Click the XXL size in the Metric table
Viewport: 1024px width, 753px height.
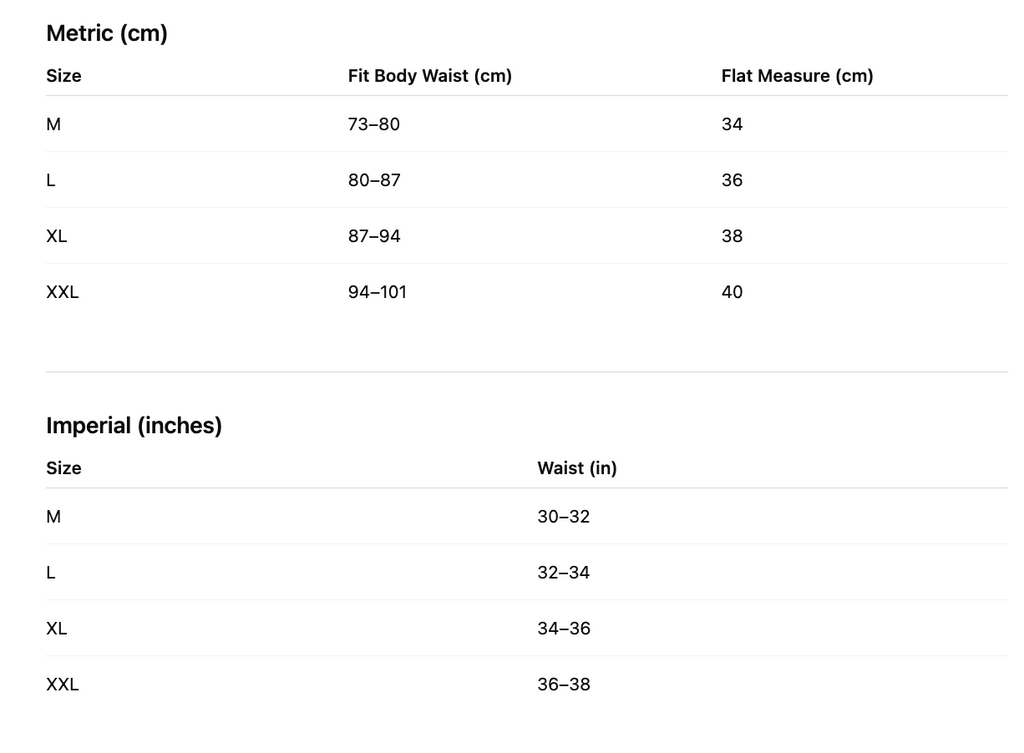(62, 292)
